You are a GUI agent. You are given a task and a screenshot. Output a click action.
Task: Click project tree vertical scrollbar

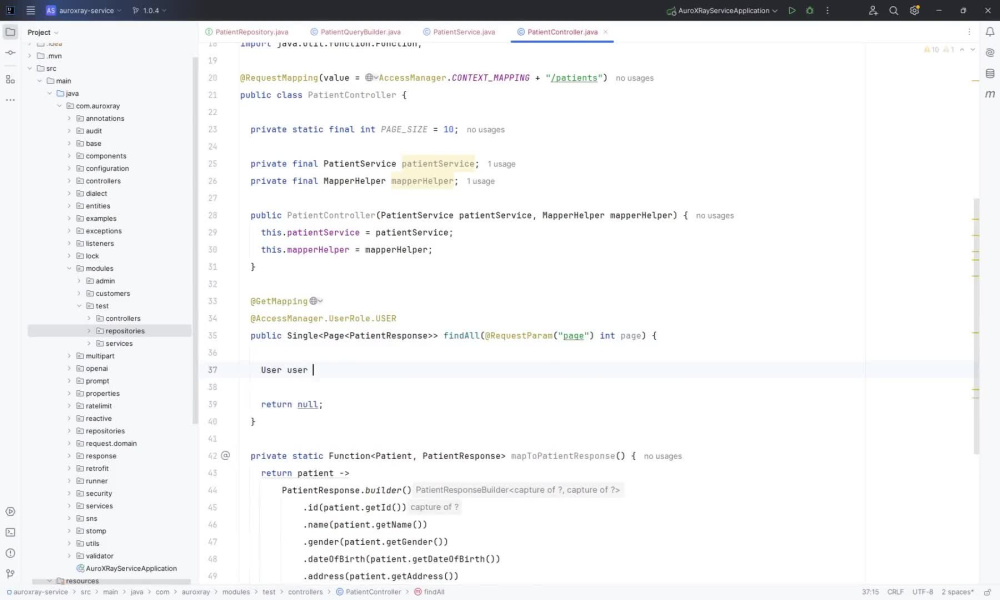[195, 240]
